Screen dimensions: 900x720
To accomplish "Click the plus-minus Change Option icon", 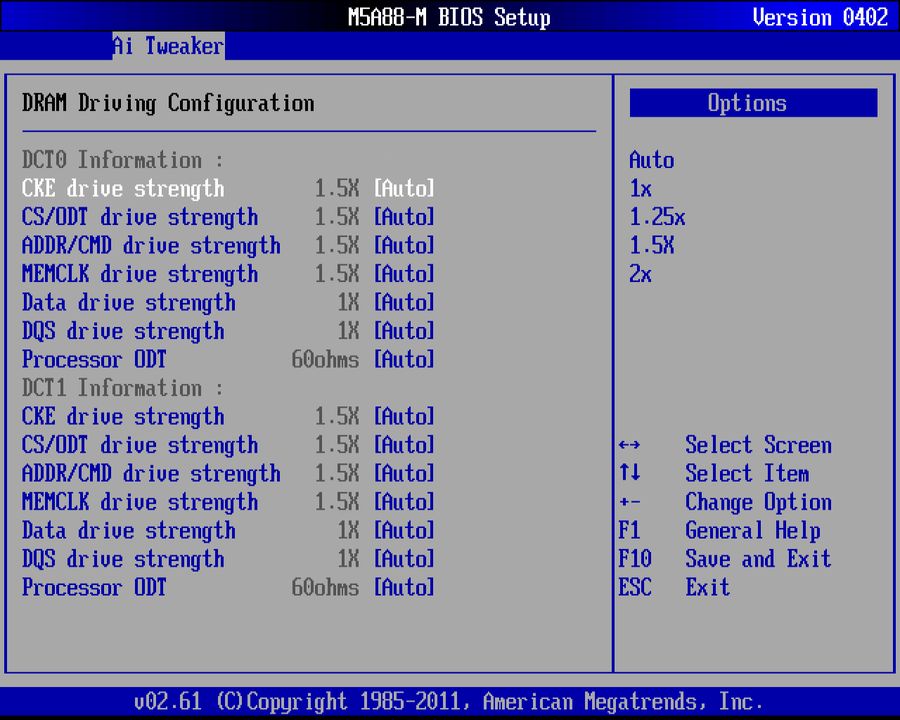I will click(x=630, y=502).
